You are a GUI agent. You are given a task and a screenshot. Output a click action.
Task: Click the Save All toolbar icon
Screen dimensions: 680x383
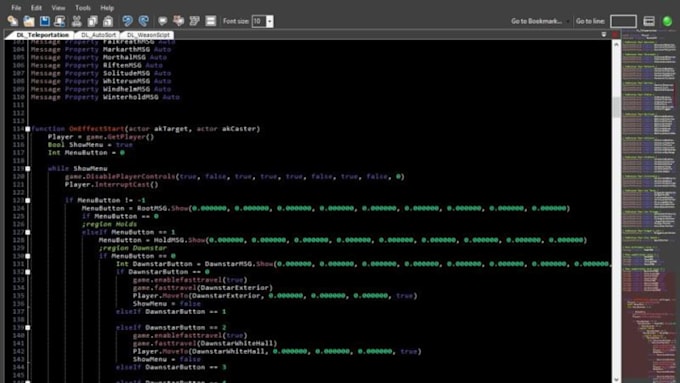(x=60, y=21)
